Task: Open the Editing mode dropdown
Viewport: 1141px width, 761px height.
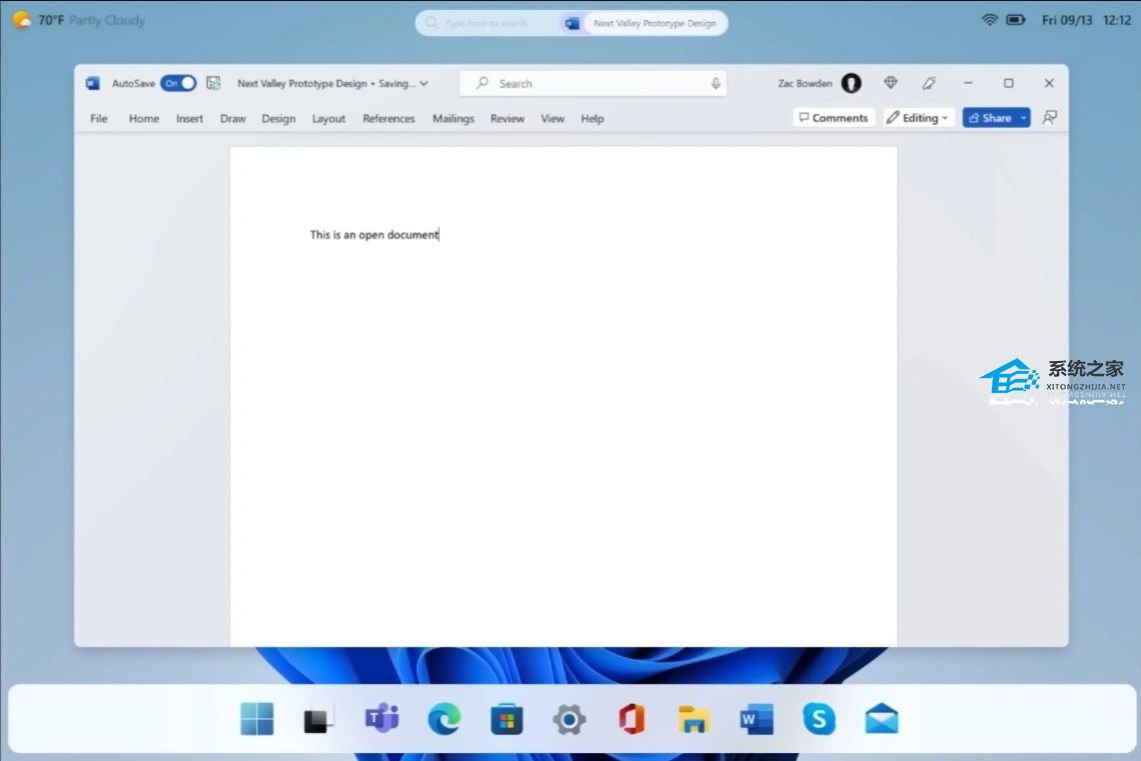Action: (919, 118)
